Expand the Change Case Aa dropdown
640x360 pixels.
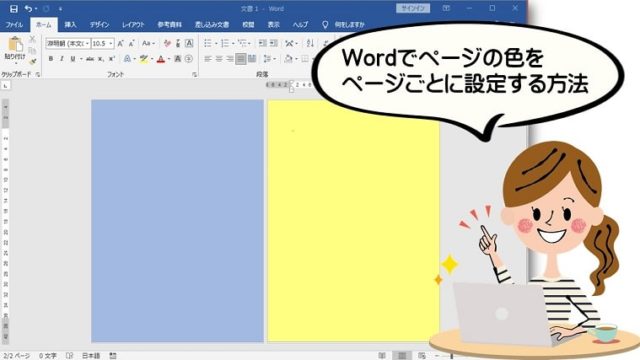148,43
